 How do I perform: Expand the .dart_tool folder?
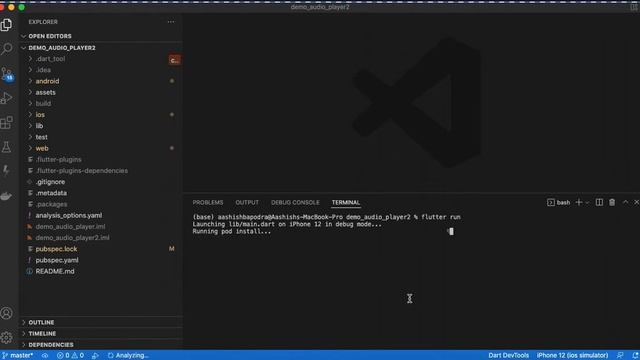pos(101,59)
